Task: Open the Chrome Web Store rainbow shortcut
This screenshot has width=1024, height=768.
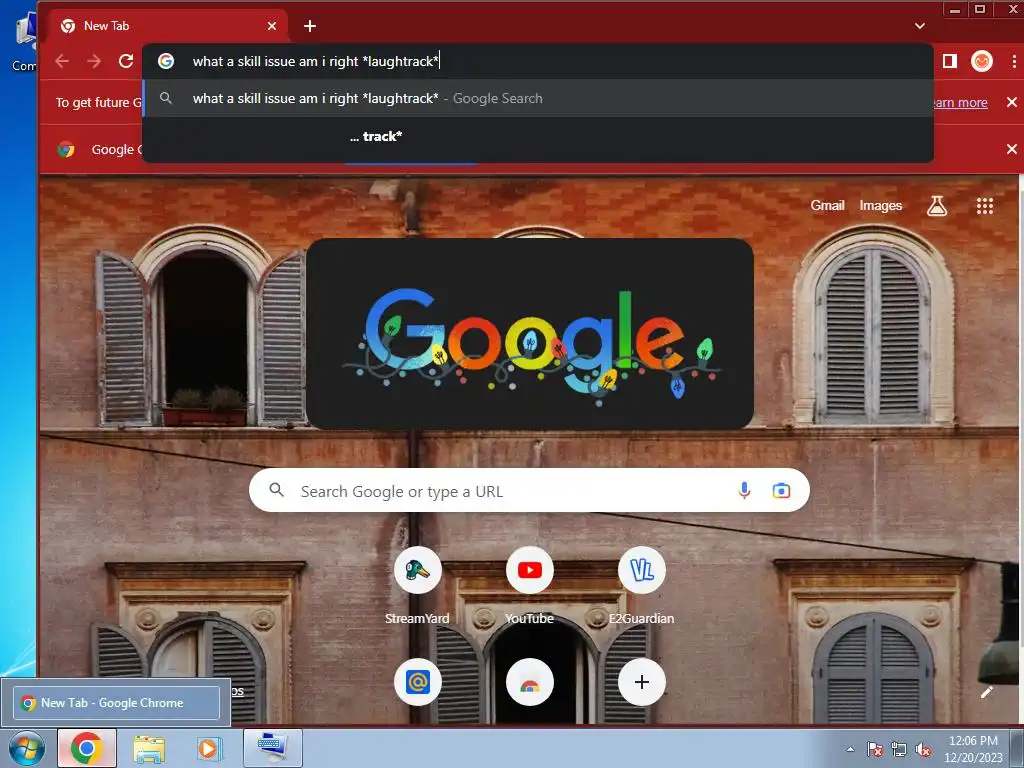Action: (530, 682)
